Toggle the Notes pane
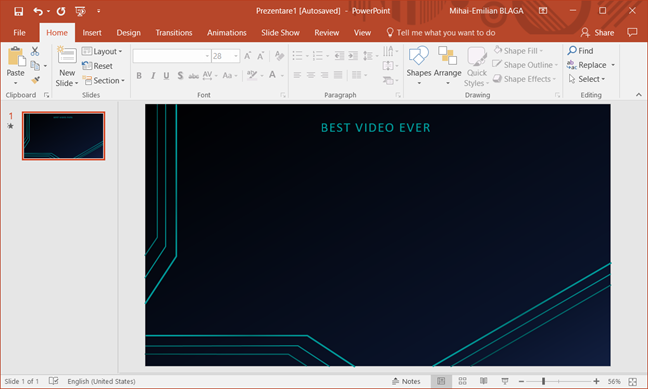648x389 pixels. pyautogui.click(x=406, y=381)
